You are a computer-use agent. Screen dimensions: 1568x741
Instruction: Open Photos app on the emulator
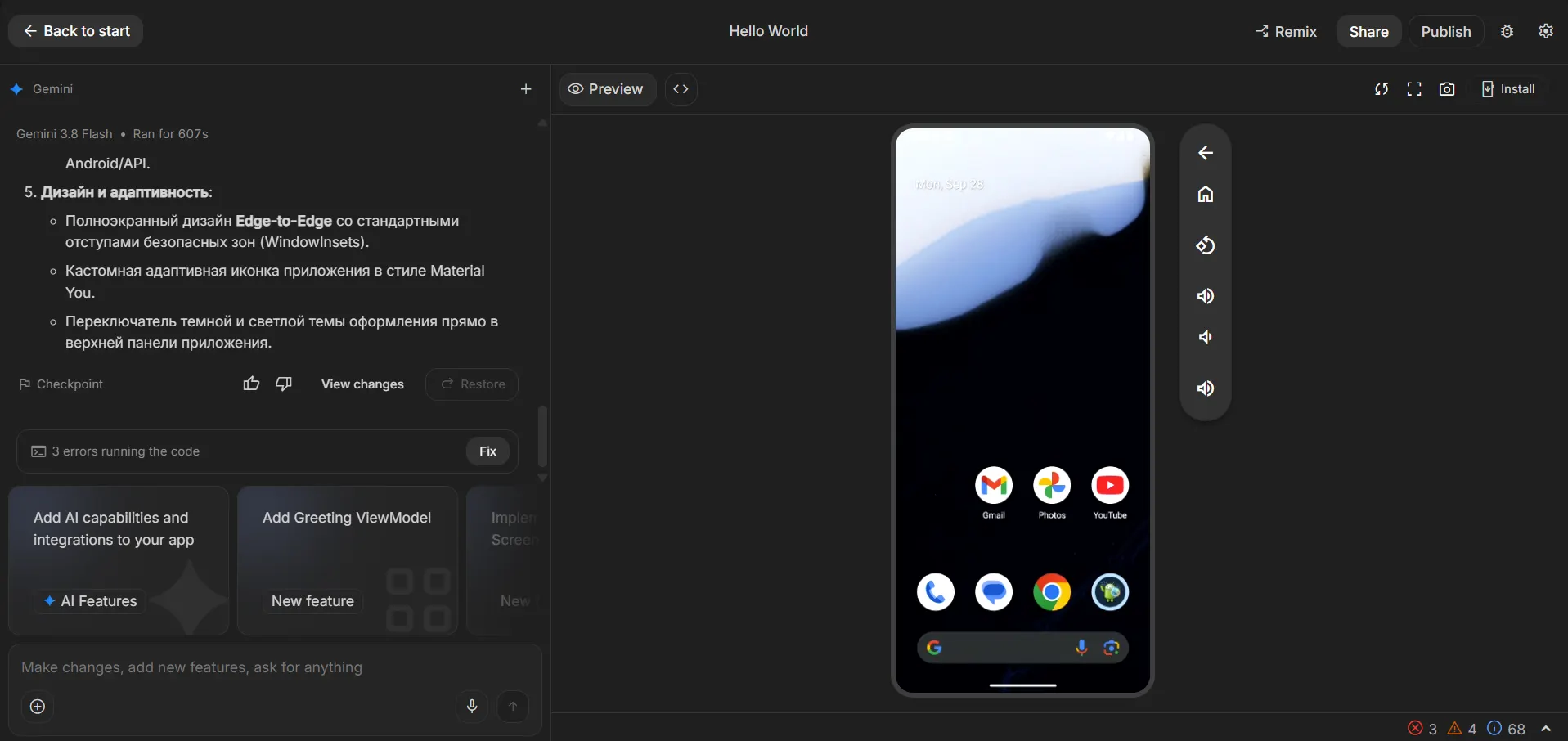tap(1052, 486)
